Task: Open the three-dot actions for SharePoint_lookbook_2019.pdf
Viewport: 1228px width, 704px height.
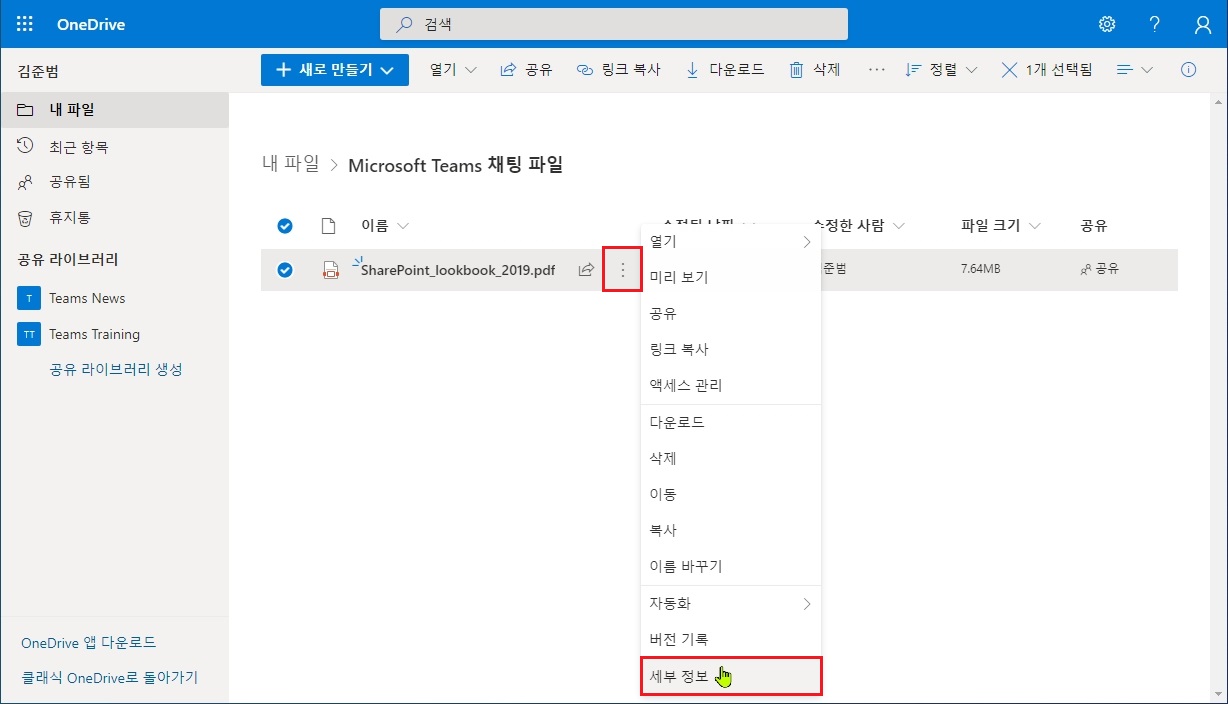Action: 623,270
